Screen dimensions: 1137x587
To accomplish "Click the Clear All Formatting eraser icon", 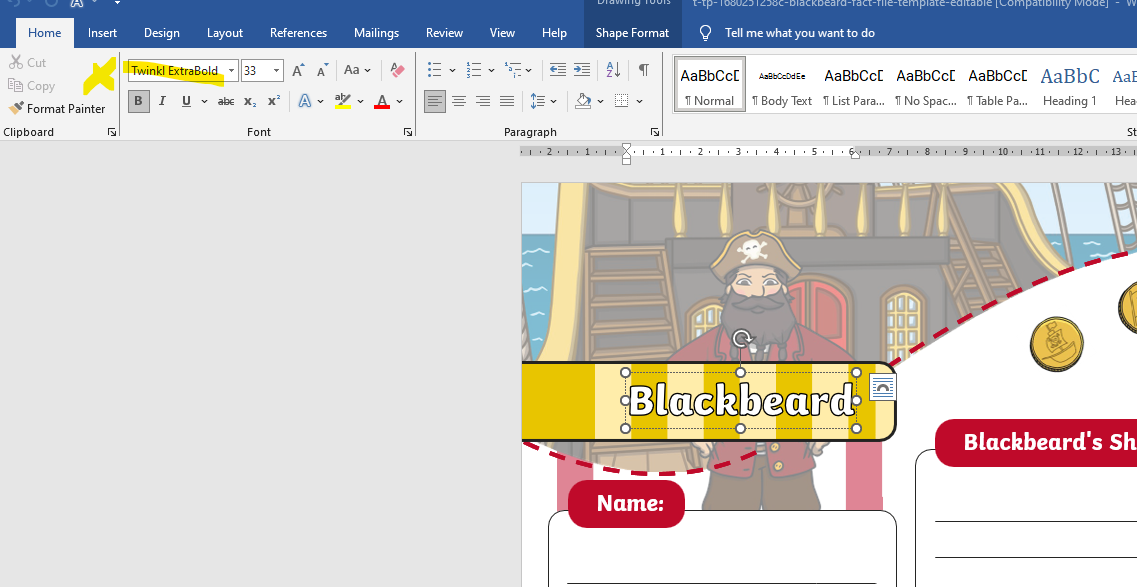I will (x=397, y=70).
